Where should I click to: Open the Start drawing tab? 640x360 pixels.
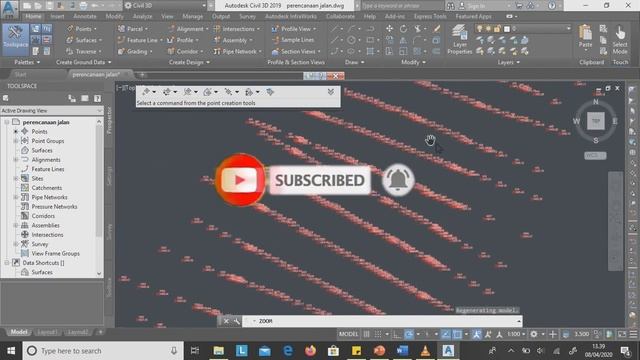[x=20, y=74]
